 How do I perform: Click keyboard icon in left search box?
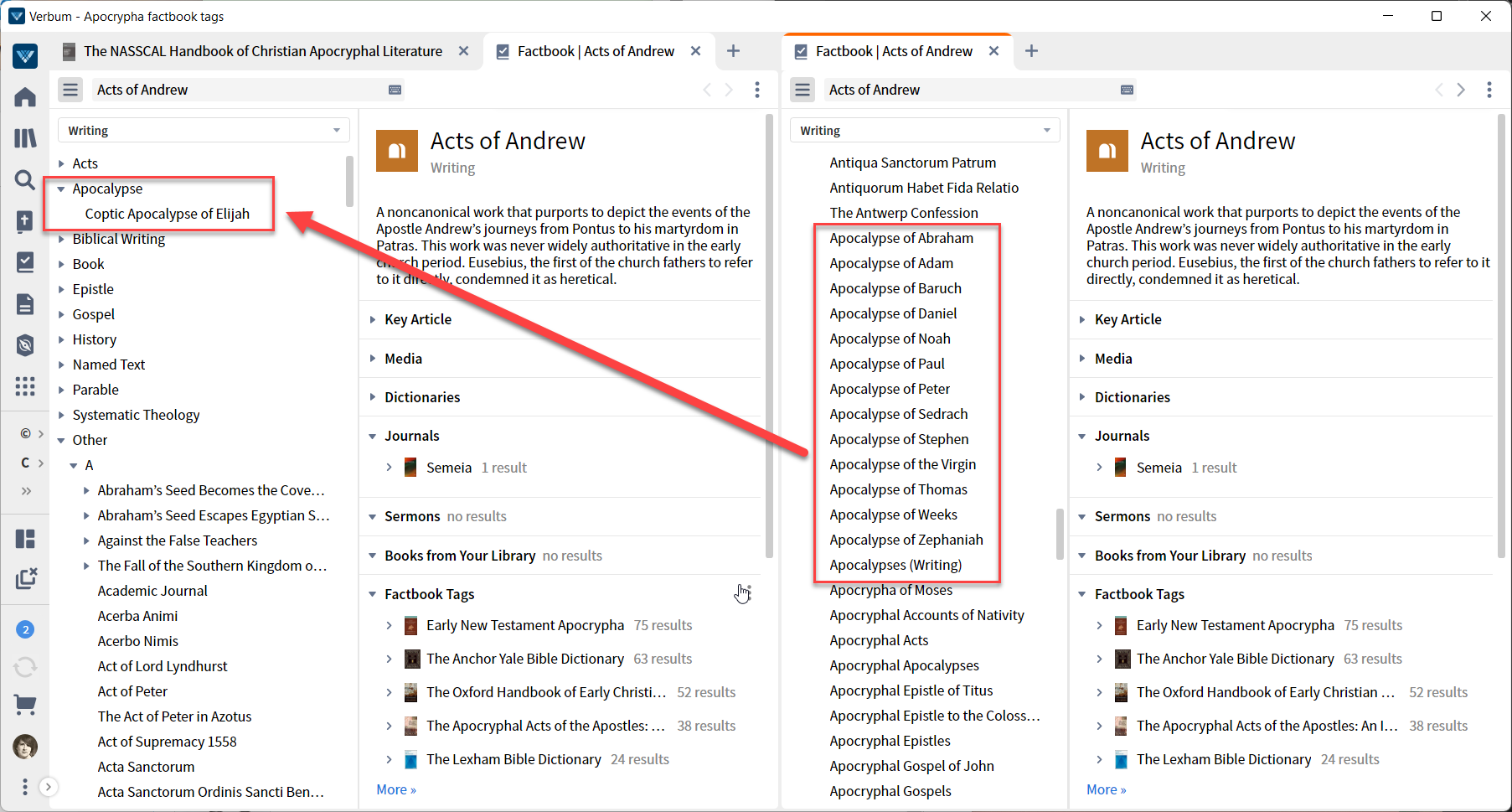pyautogui.click(x=395, y=90)
